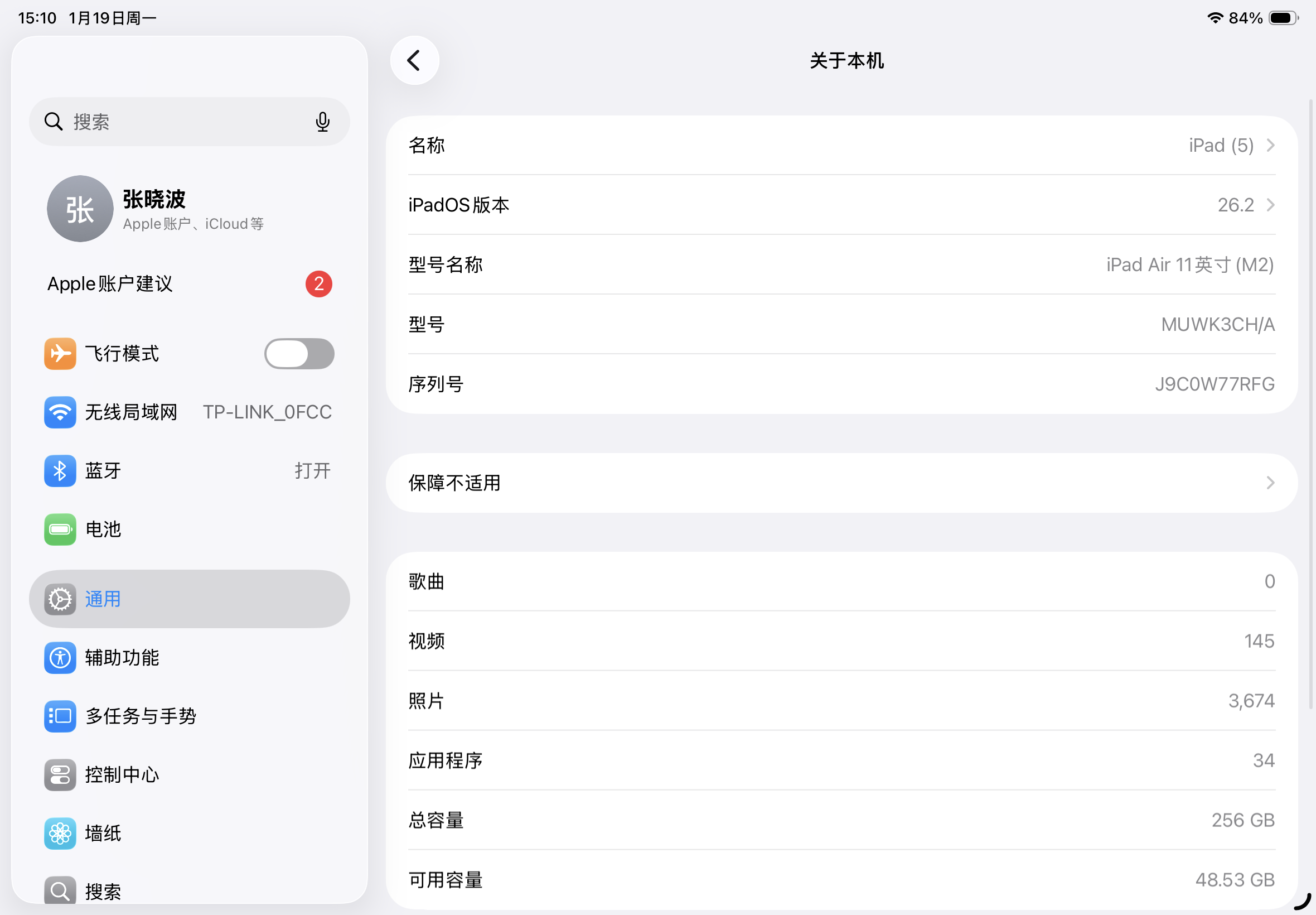Open 电池 settings
Image resolution: width=1316 pixels, height=915 pixels.
[190, 529]
